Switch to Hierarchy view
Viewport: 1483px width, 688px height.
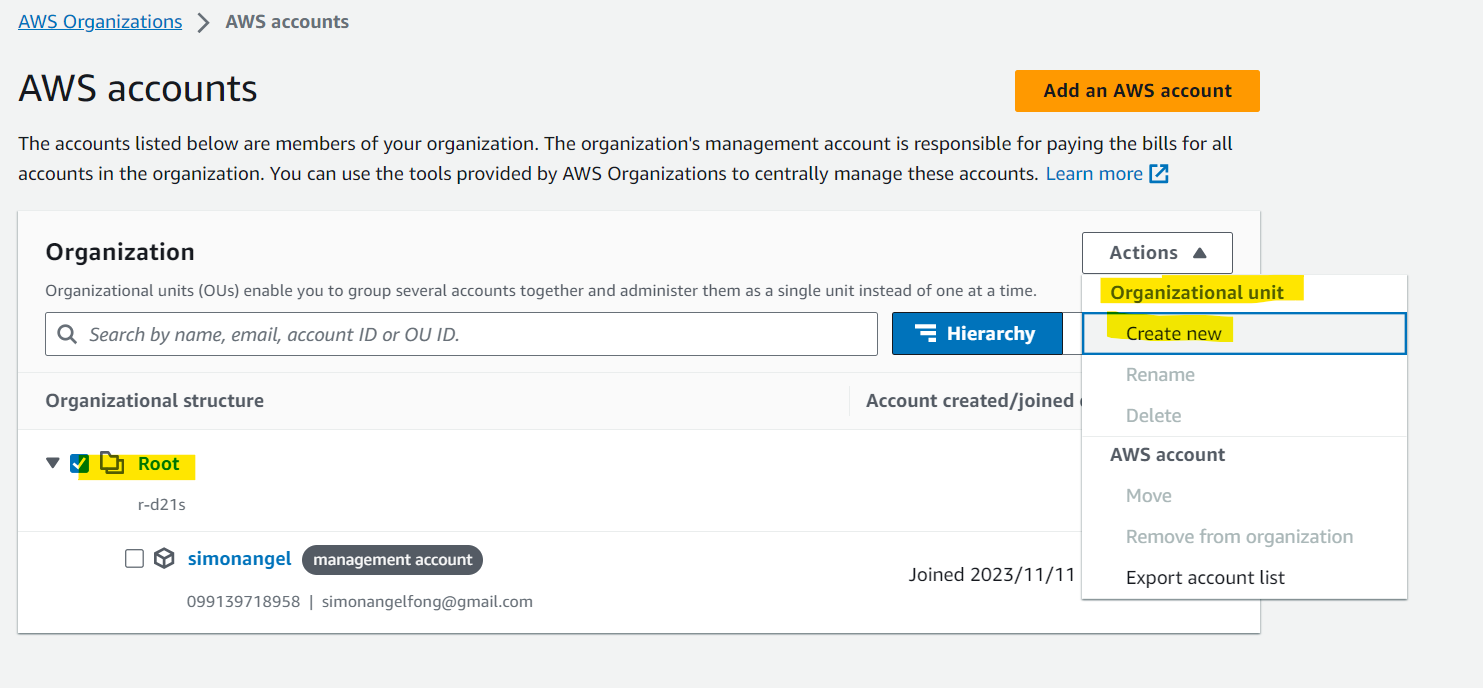click(977, 334)
